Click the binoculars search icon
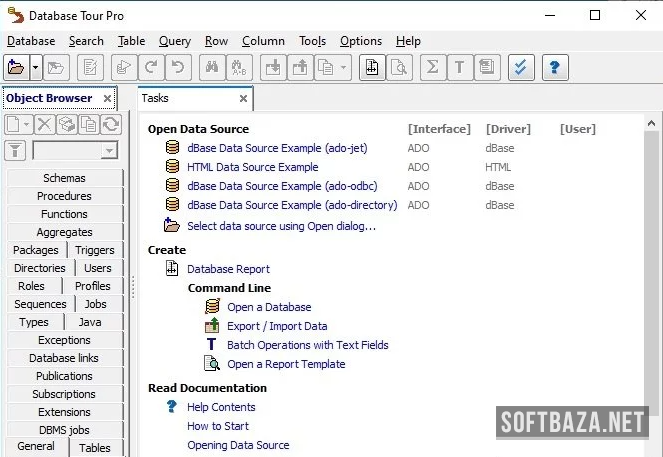This screenshot has width=663, height=457. pyautogui.click(x=212, y=68)
